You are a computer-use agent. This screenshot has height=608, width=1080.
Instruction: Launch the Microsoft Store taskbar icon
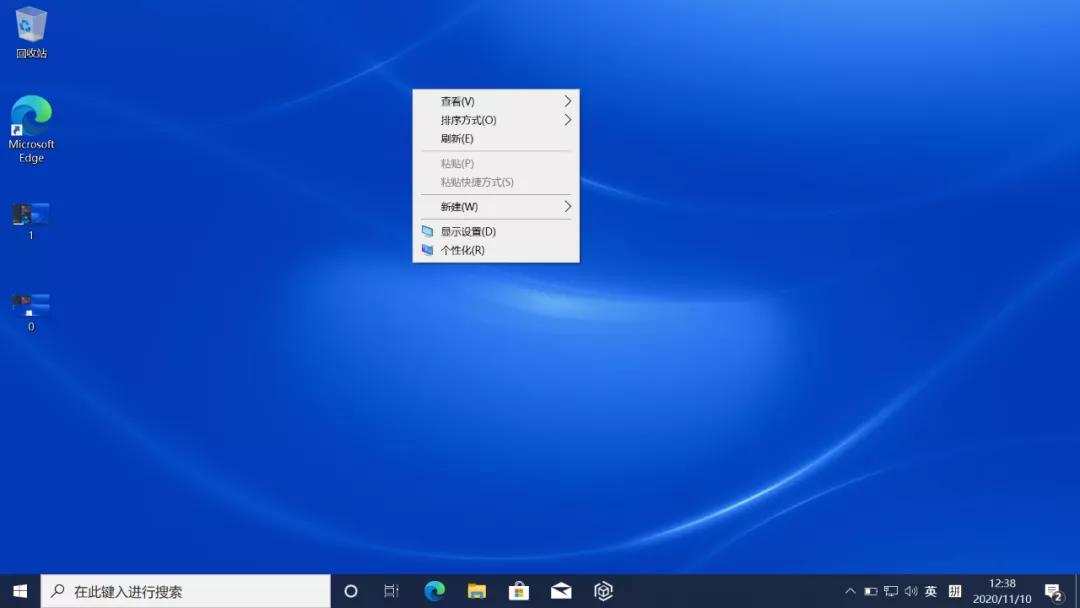(518, 590)
